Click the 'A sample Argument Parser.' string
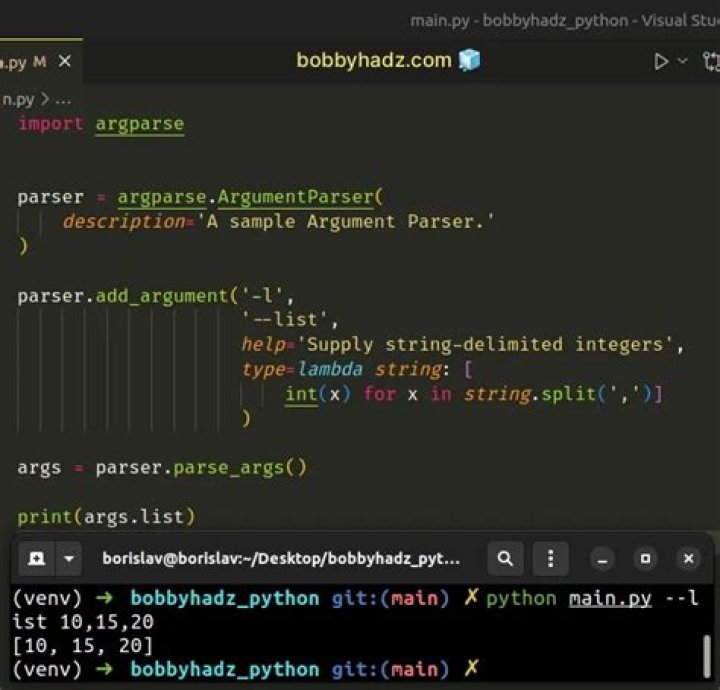 coord(345,222)
